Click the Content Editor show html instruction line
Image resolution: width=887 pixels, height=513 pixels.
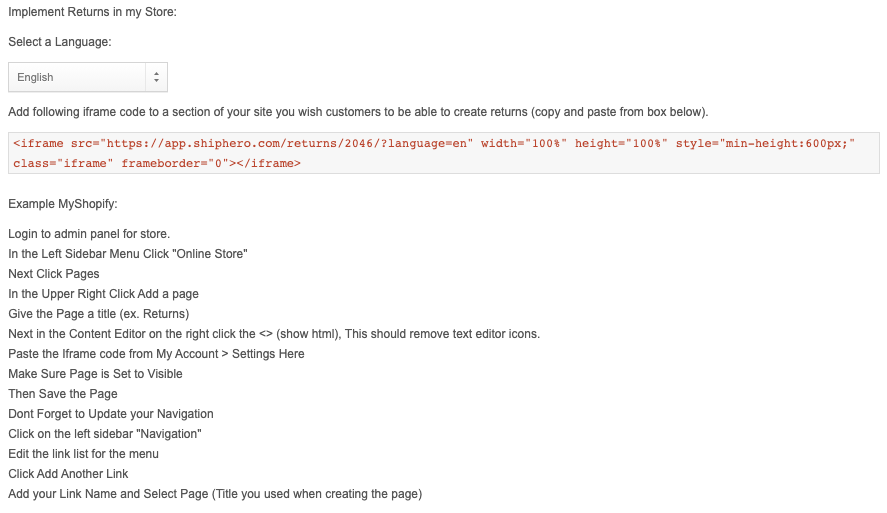[x=274, y=334]
